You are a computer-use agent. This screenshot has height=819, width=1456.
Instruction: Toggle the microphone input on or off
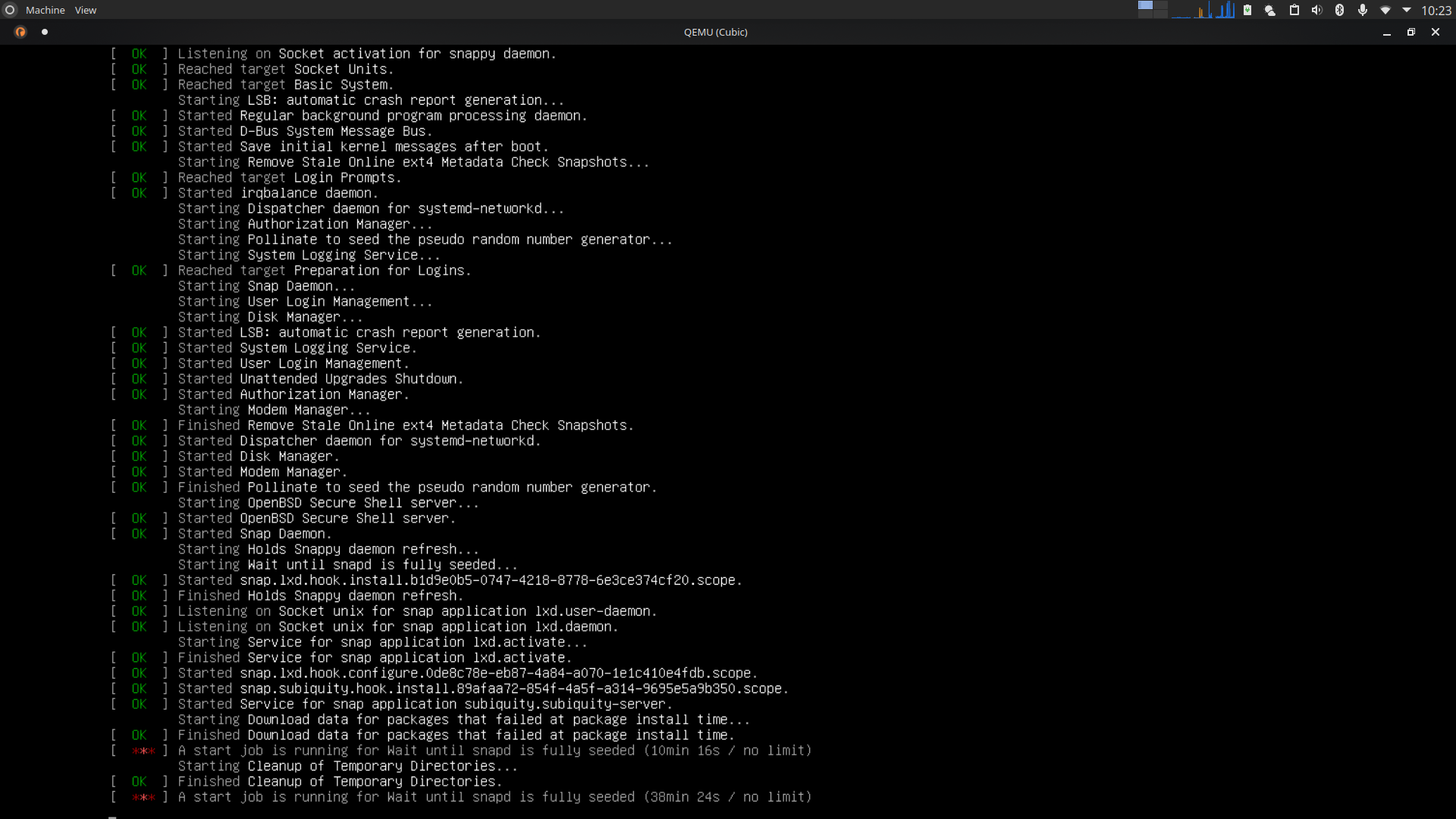pos(1362,10)
